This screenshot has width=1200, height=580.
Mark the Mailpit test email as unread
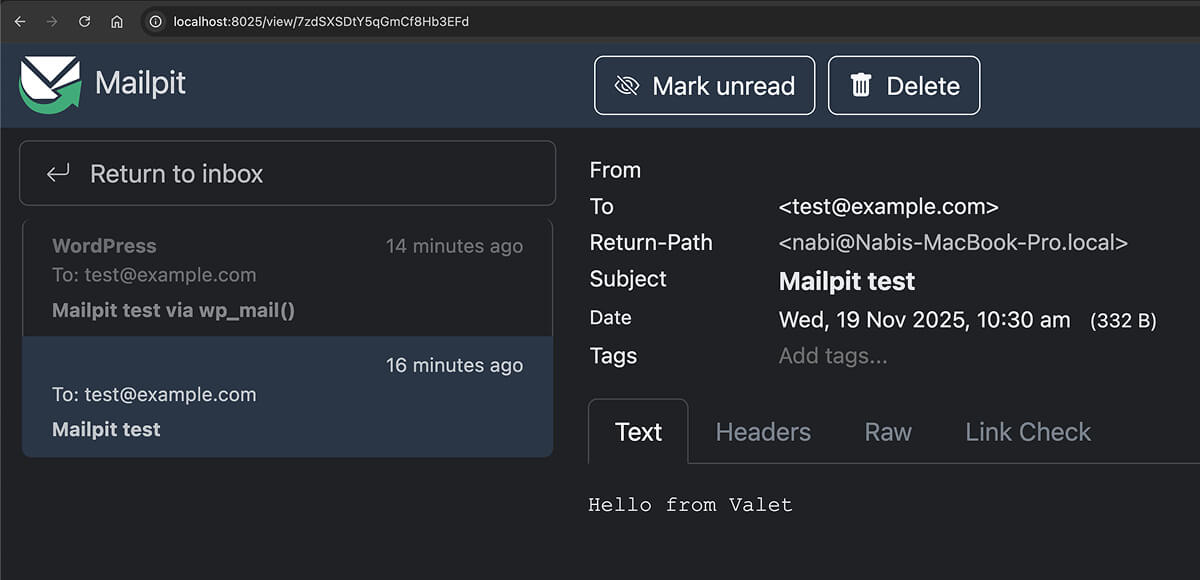(x=704, y=85)
